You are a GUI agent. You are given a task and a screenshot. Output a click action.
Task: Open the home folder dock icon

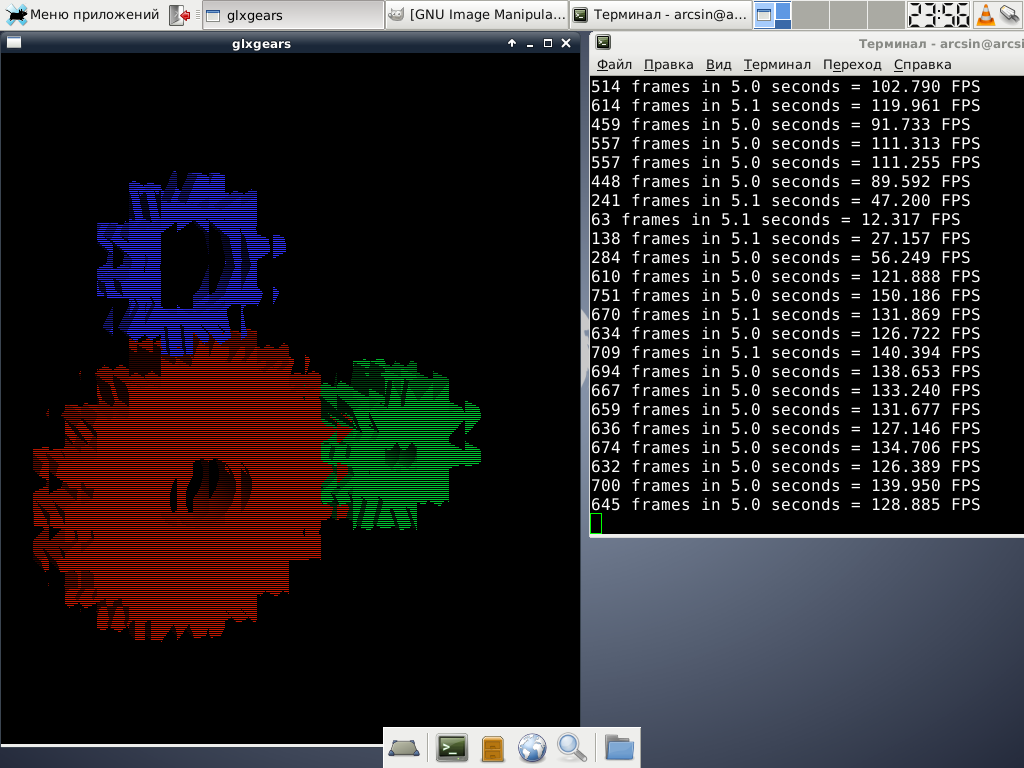click(619, 748)
